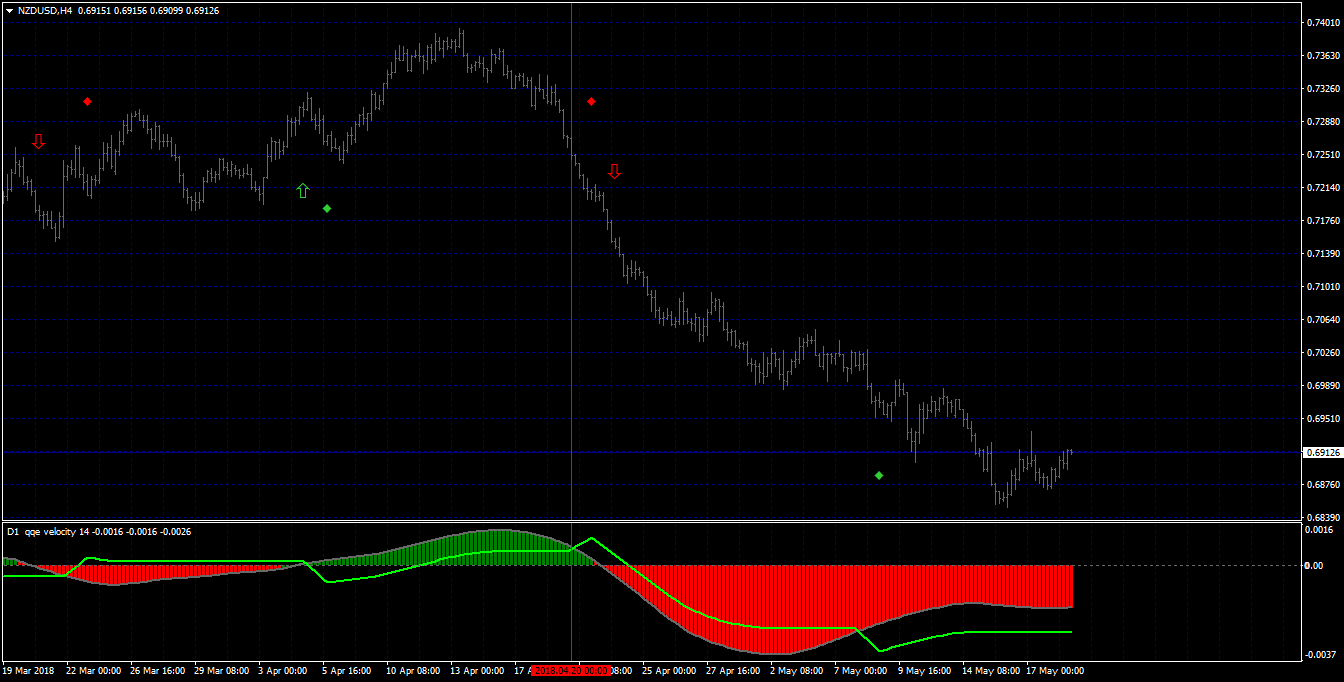Click the 9 May 16:00 date label
This screenshot has height=682, width=1344.
tap(924, 670)
